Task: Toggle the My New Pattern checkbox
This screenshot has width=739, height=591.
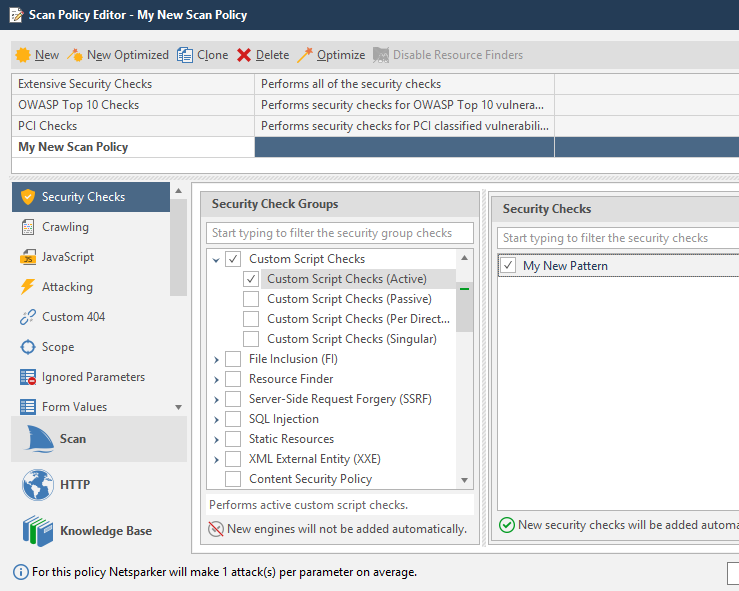Action: (x=509, y=266)
